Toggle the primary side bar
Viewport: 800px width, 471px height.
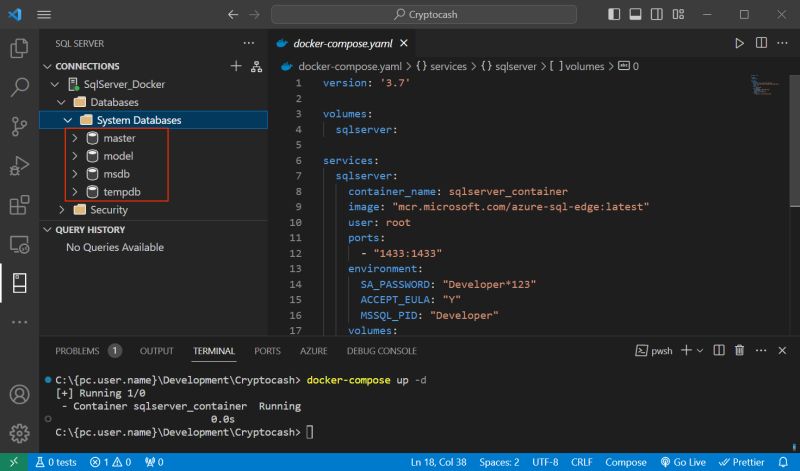click(x=614, y=14)
